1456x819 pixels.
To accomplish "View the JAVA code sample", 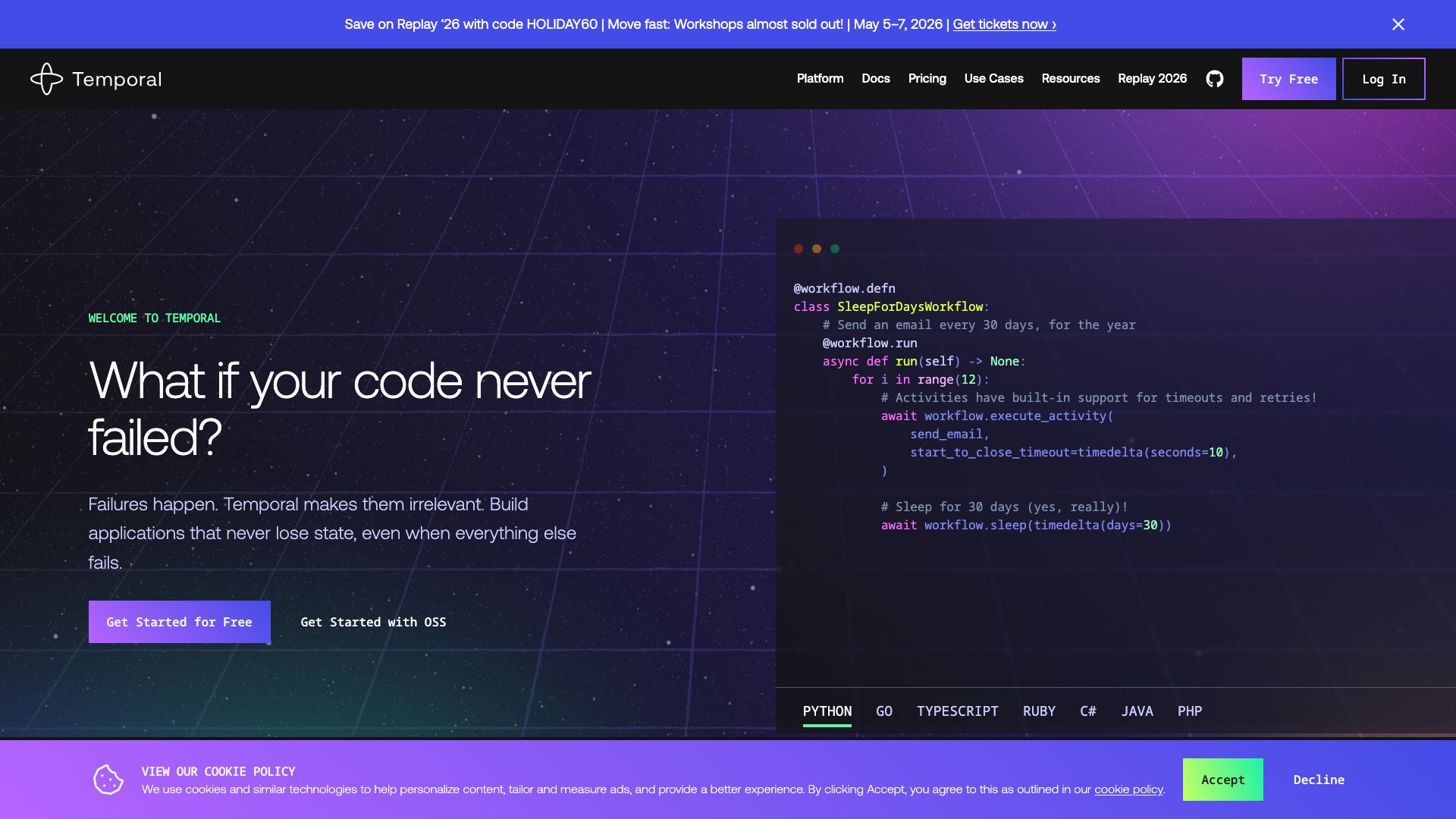I will [1137, 711].
